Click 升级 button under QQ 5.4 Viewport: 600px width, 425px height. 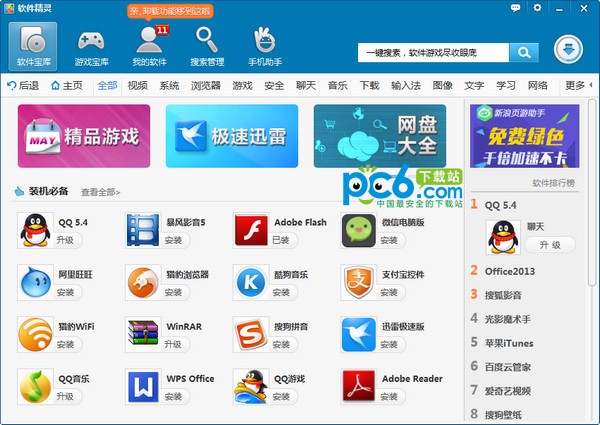(x=65, y=240)
